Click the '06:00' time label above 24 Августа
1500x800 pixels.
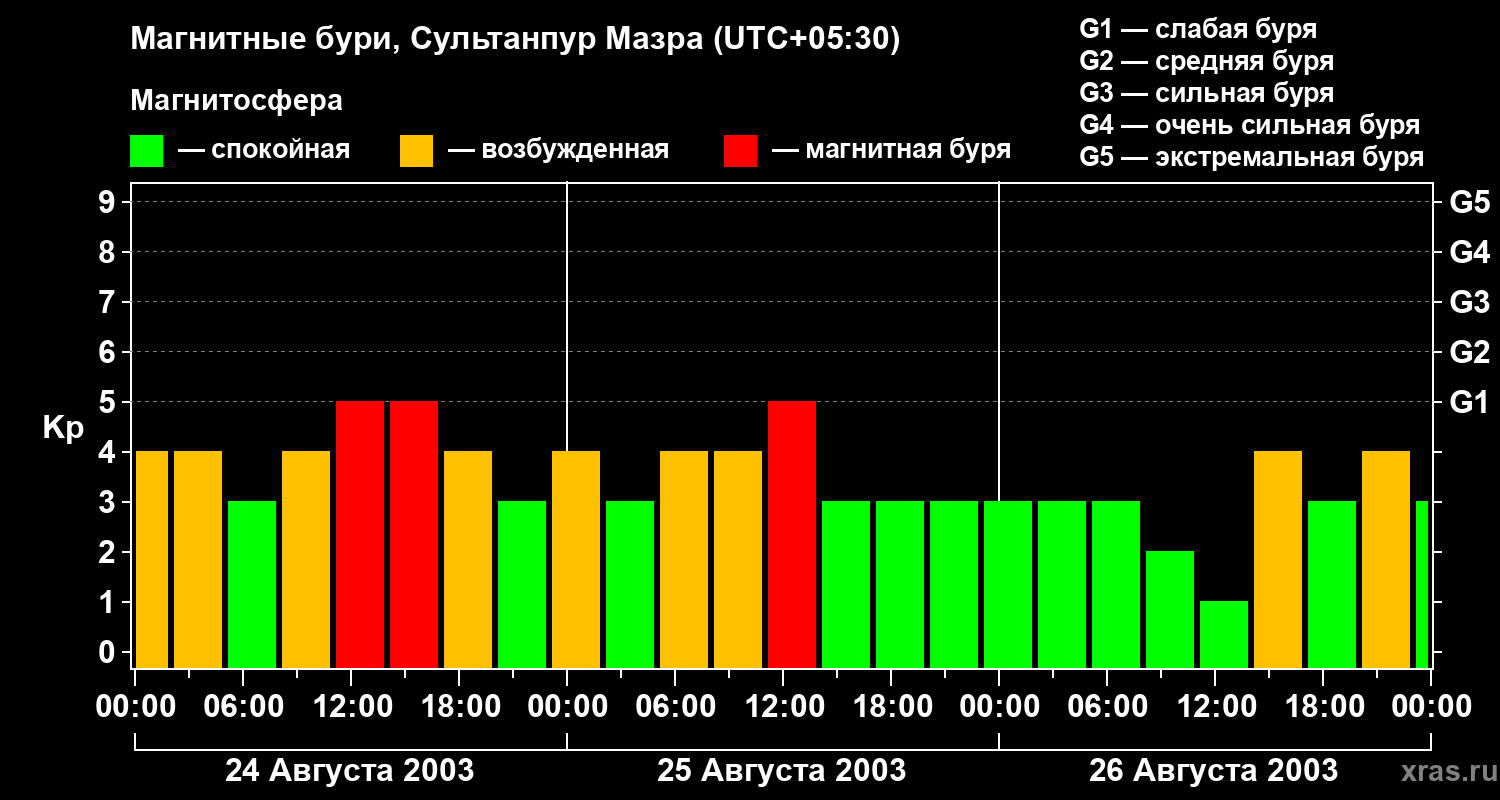(243, 707)
